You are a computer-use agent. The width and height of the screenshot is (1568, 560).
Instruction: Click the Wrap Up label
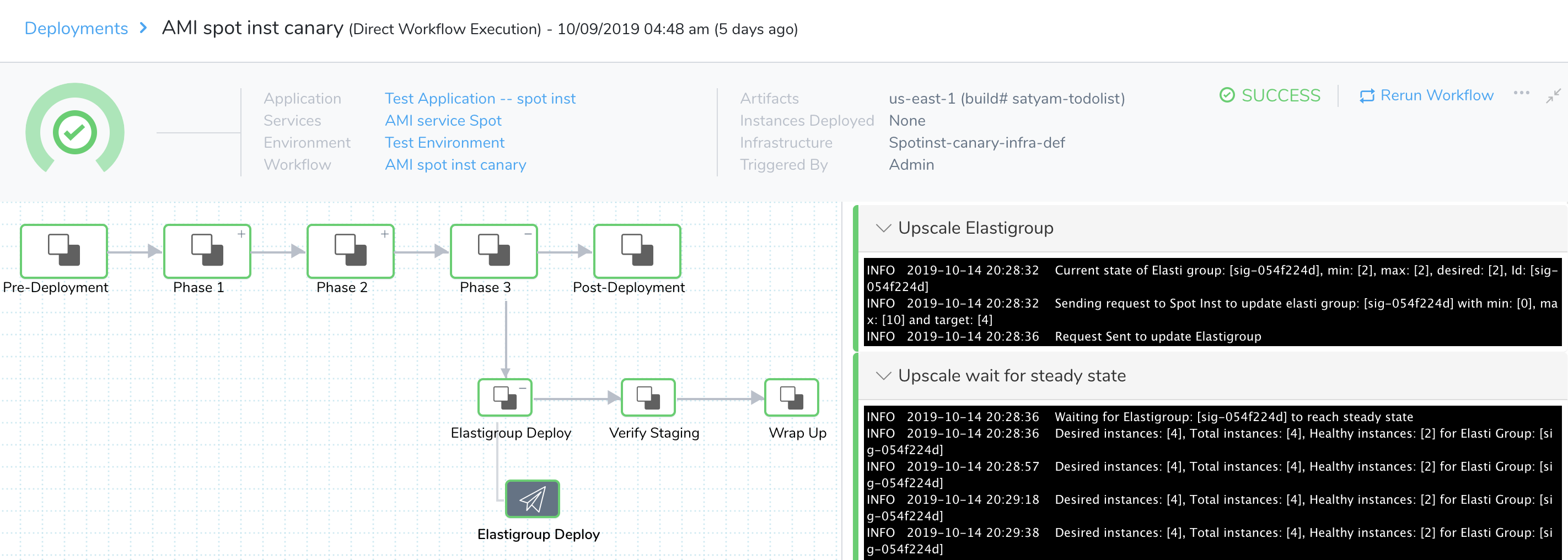[x=797, y=433]
